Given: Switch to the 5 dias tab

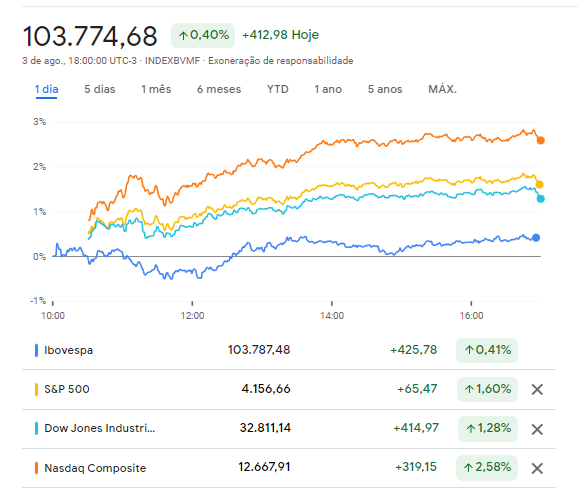Looking at the screenshot, I should click(100, 89).
